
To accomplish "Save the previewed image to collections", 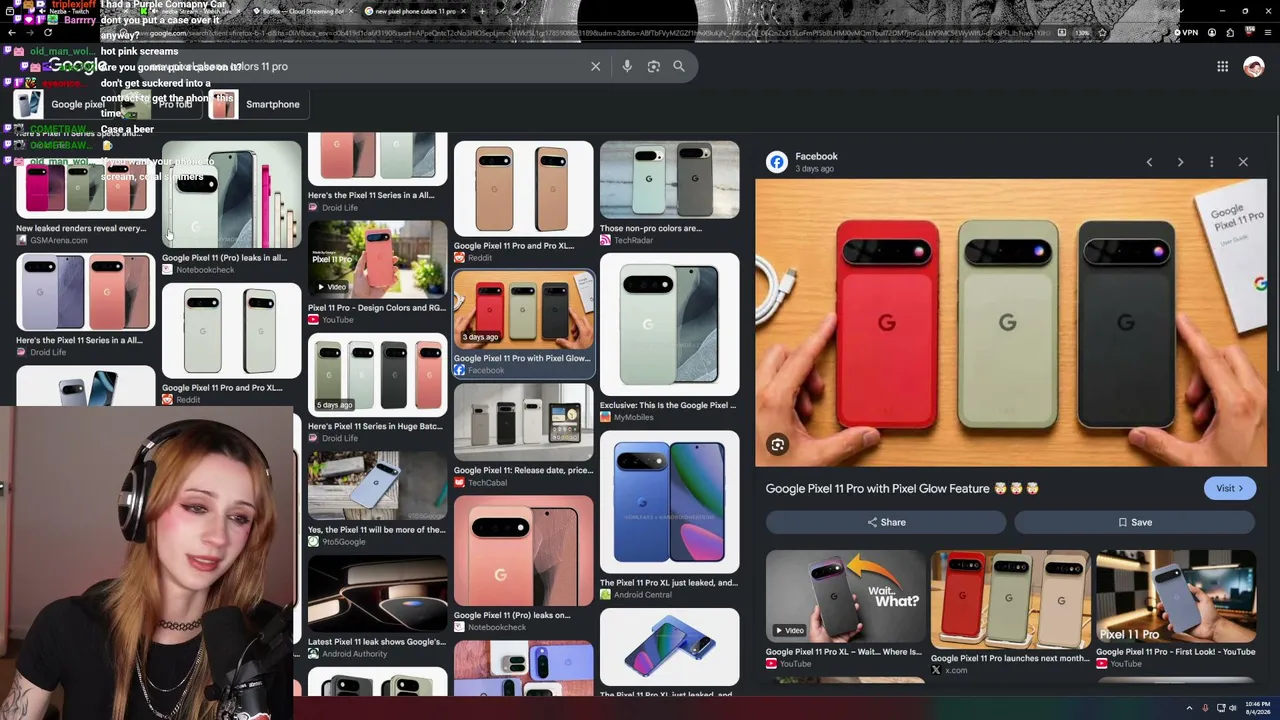I will click(1135, 522).
